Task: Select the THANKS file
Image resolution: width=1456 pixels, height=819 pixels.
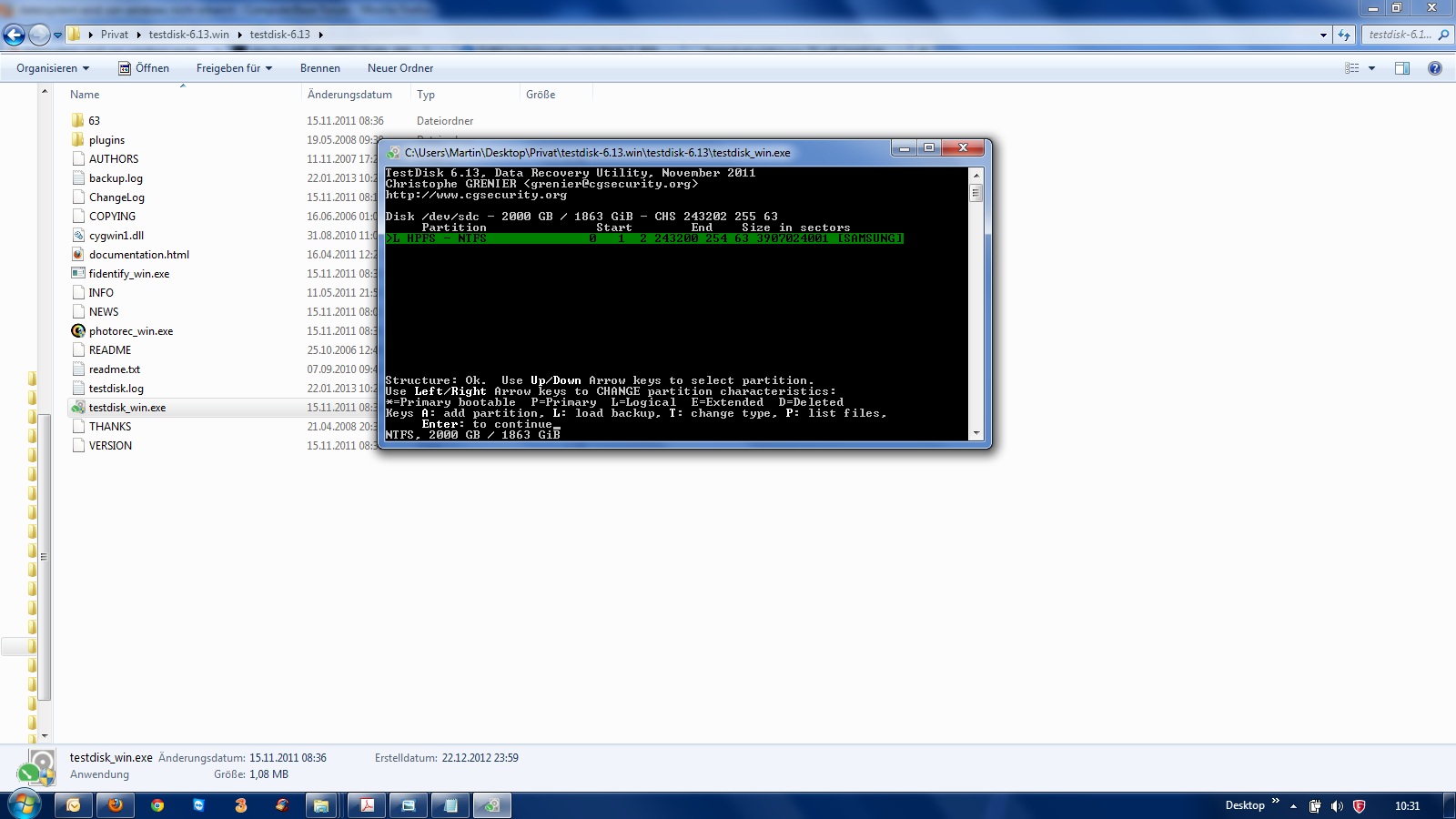Action: tap(110, 427)
